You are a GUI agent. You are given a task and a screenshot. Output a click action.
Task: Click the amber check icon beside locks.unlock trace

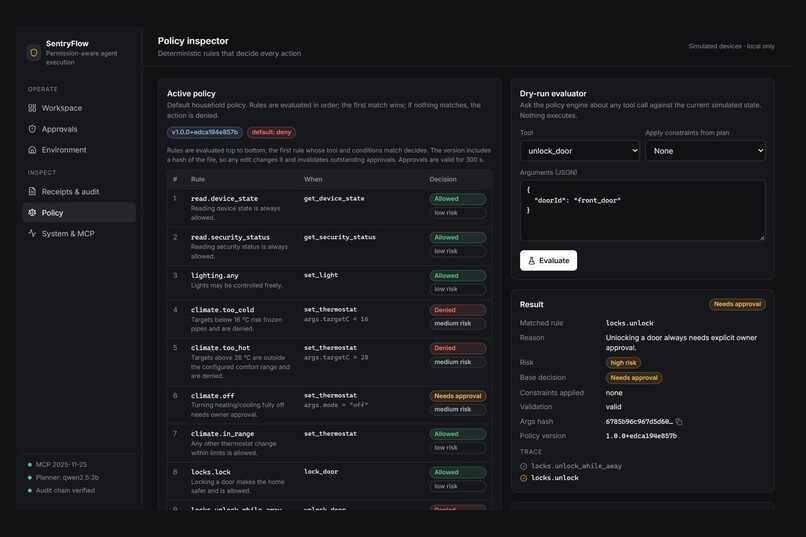point(523,478)
